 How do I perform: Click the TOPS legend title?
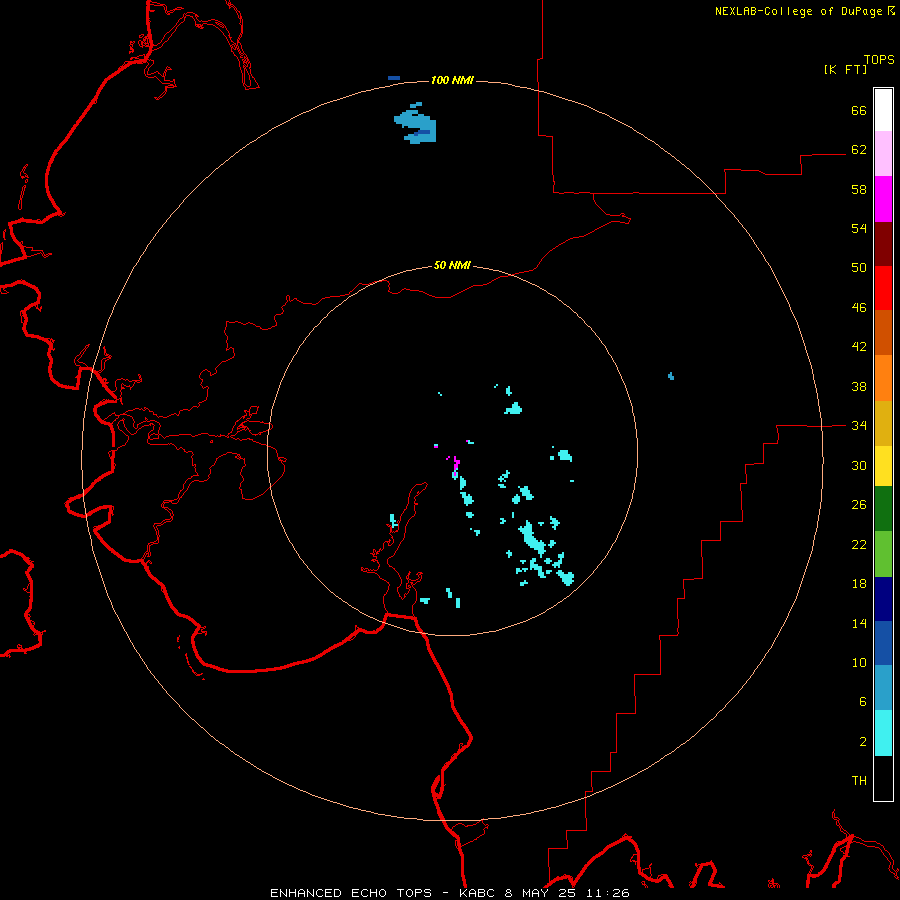coord(879,59)
